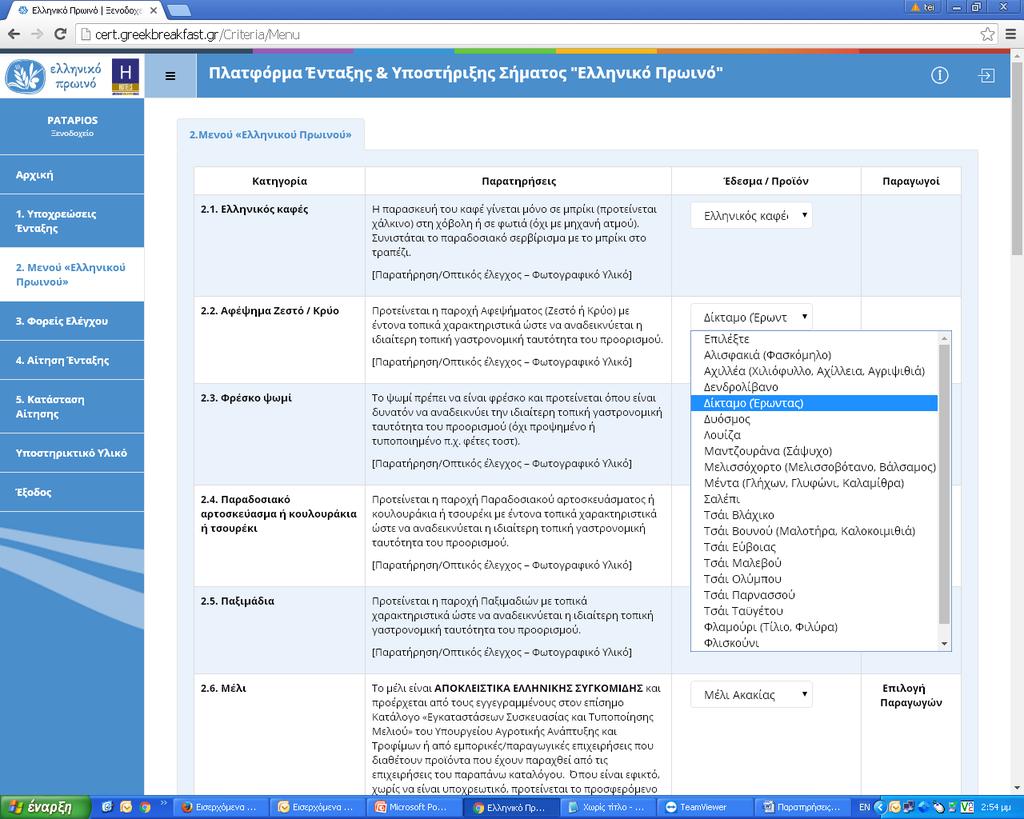Choose Τσάι Εύβοιας from the list

click(x=814, y=547)
